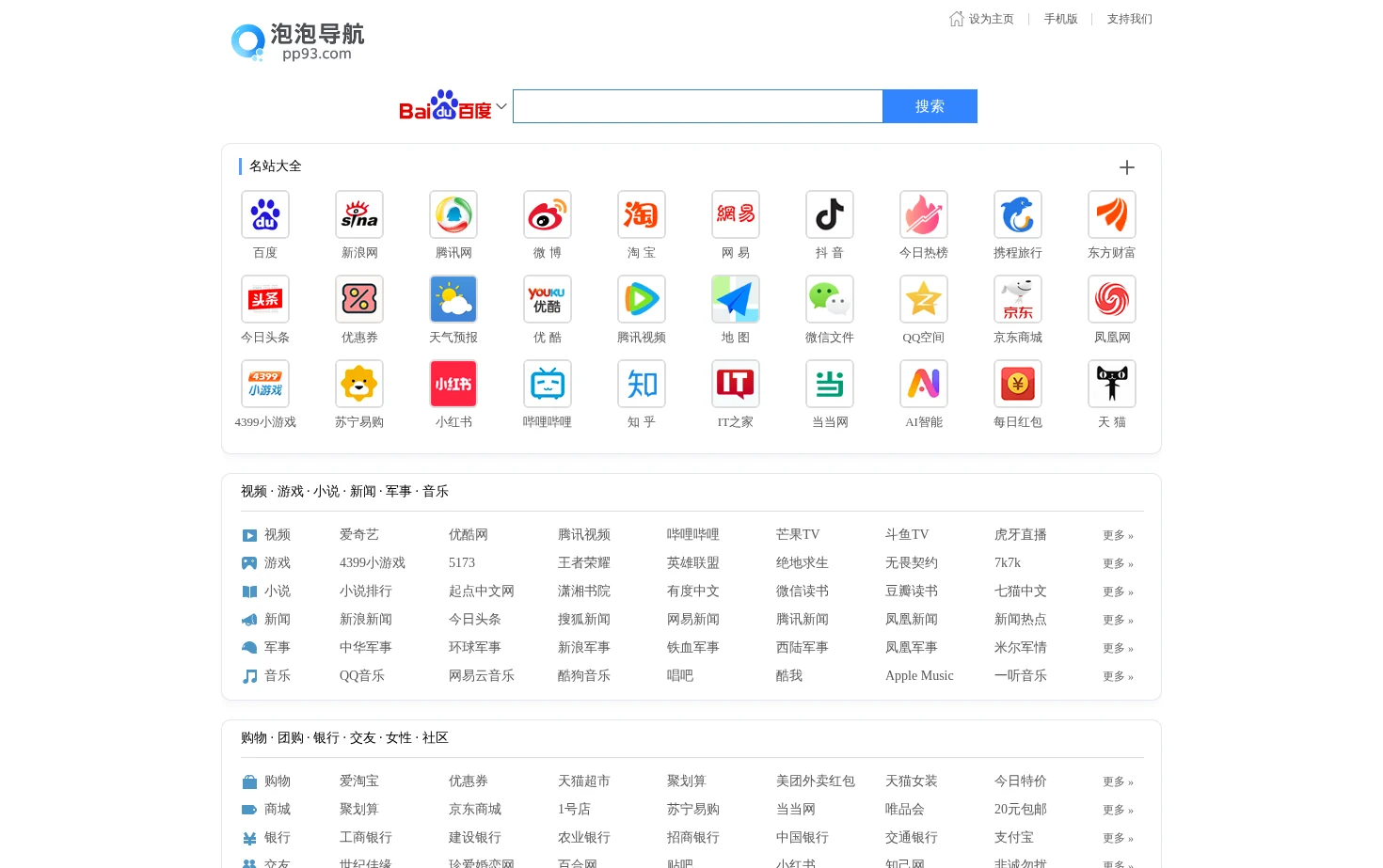
Task: Open the Bilibili TV icon
Action: [548, 384]
